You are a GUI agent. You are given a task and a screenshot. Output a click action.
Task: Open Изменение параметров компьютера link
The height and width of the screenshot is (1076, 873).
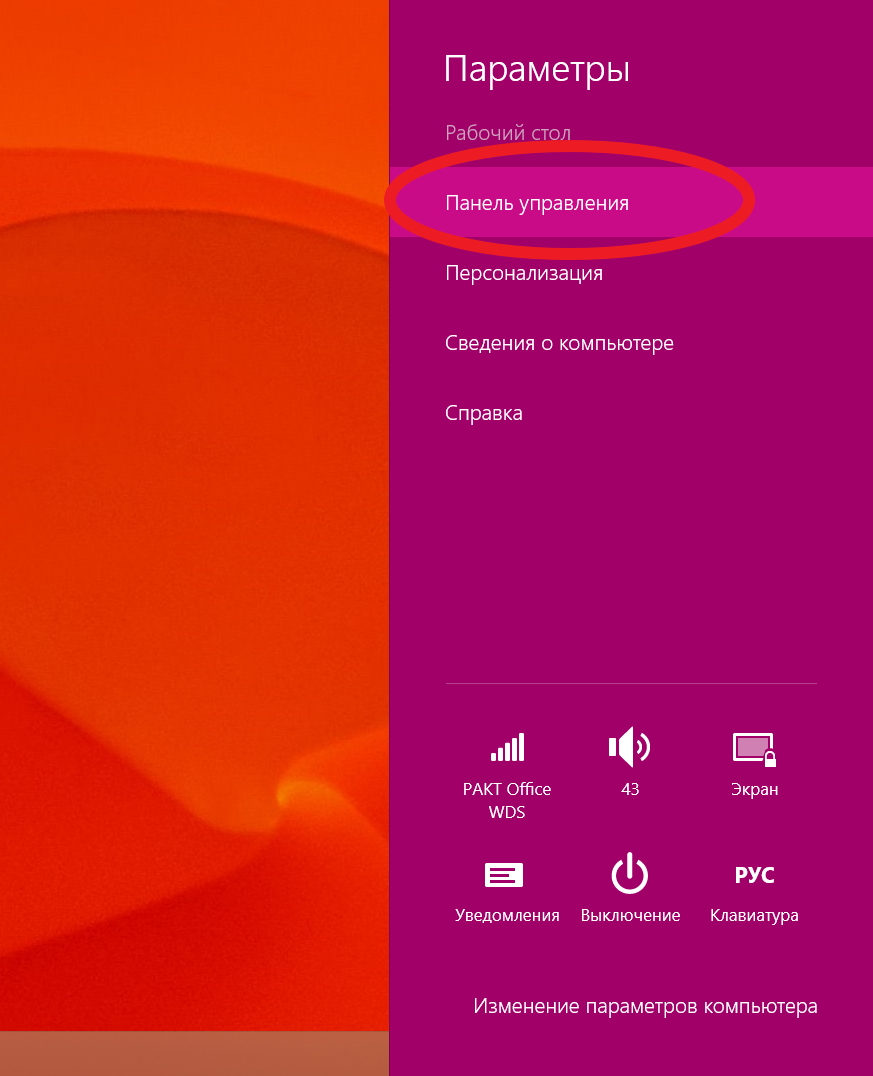click(x=645, y=1006)
